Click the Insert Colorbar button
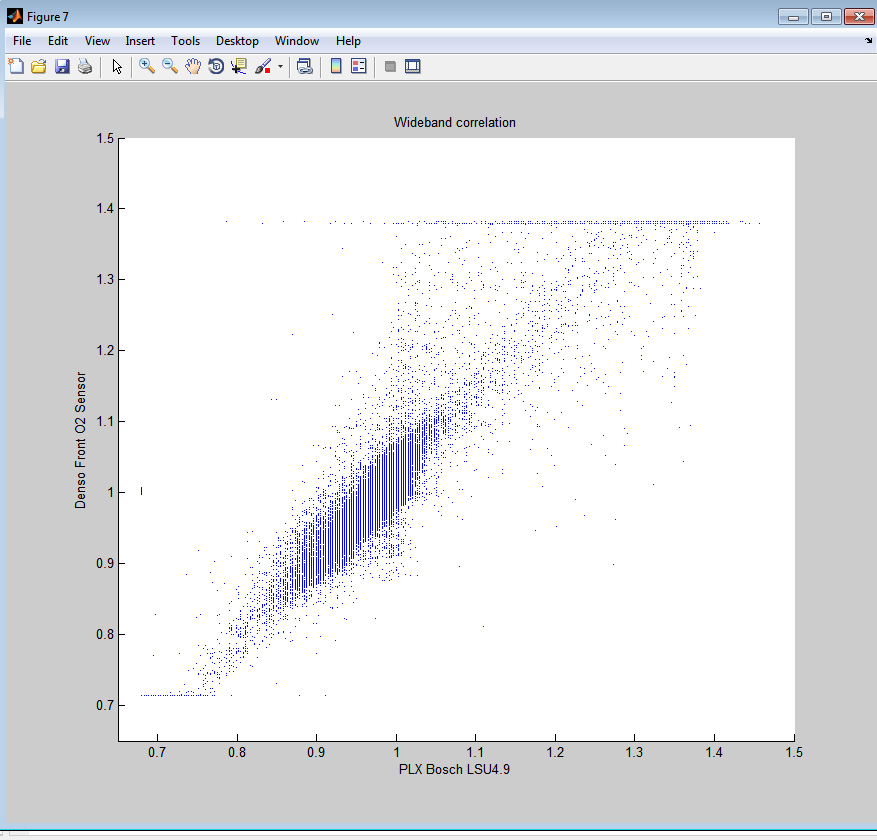877x840 pixels. click(x=336, y=67)
